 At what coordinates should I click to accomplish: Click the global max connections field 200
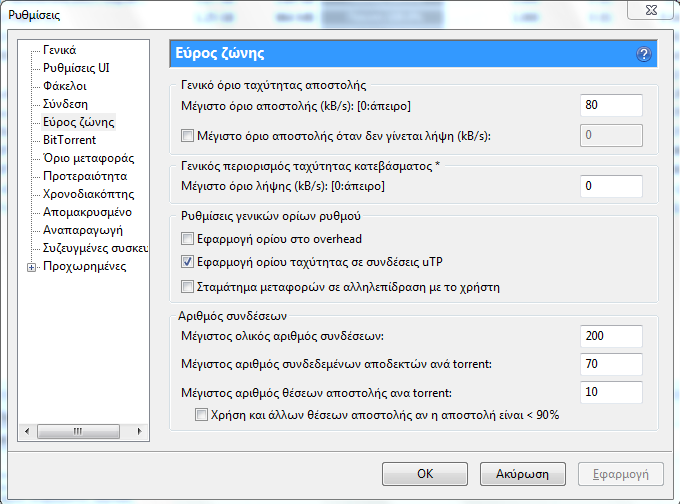611,336
